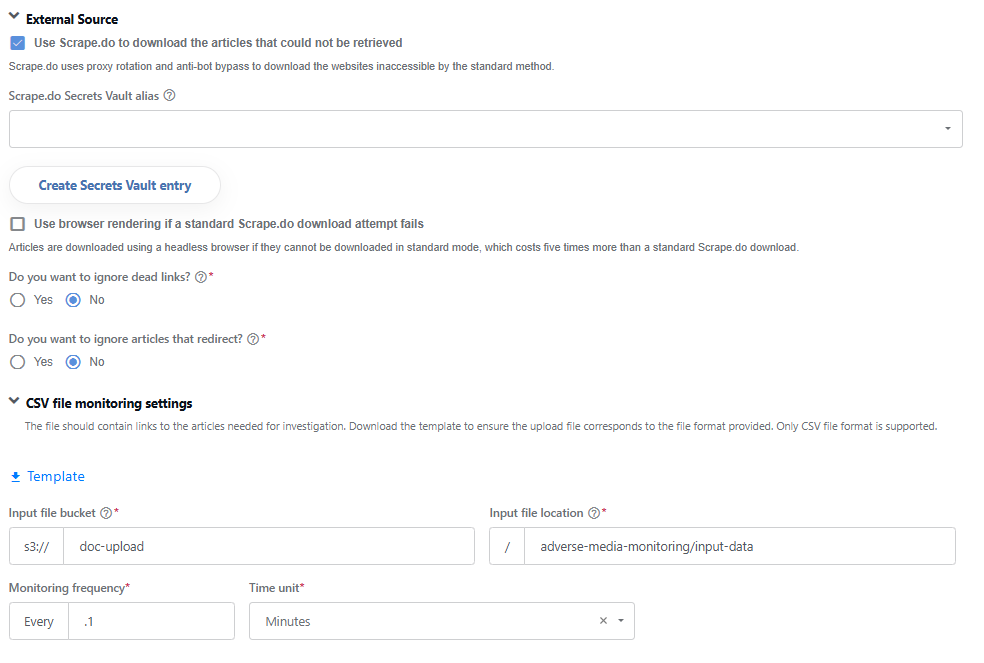Screen dimensions: 984x663
Task: Choose Yes for ignore redirecting articles
Action: 18,362
